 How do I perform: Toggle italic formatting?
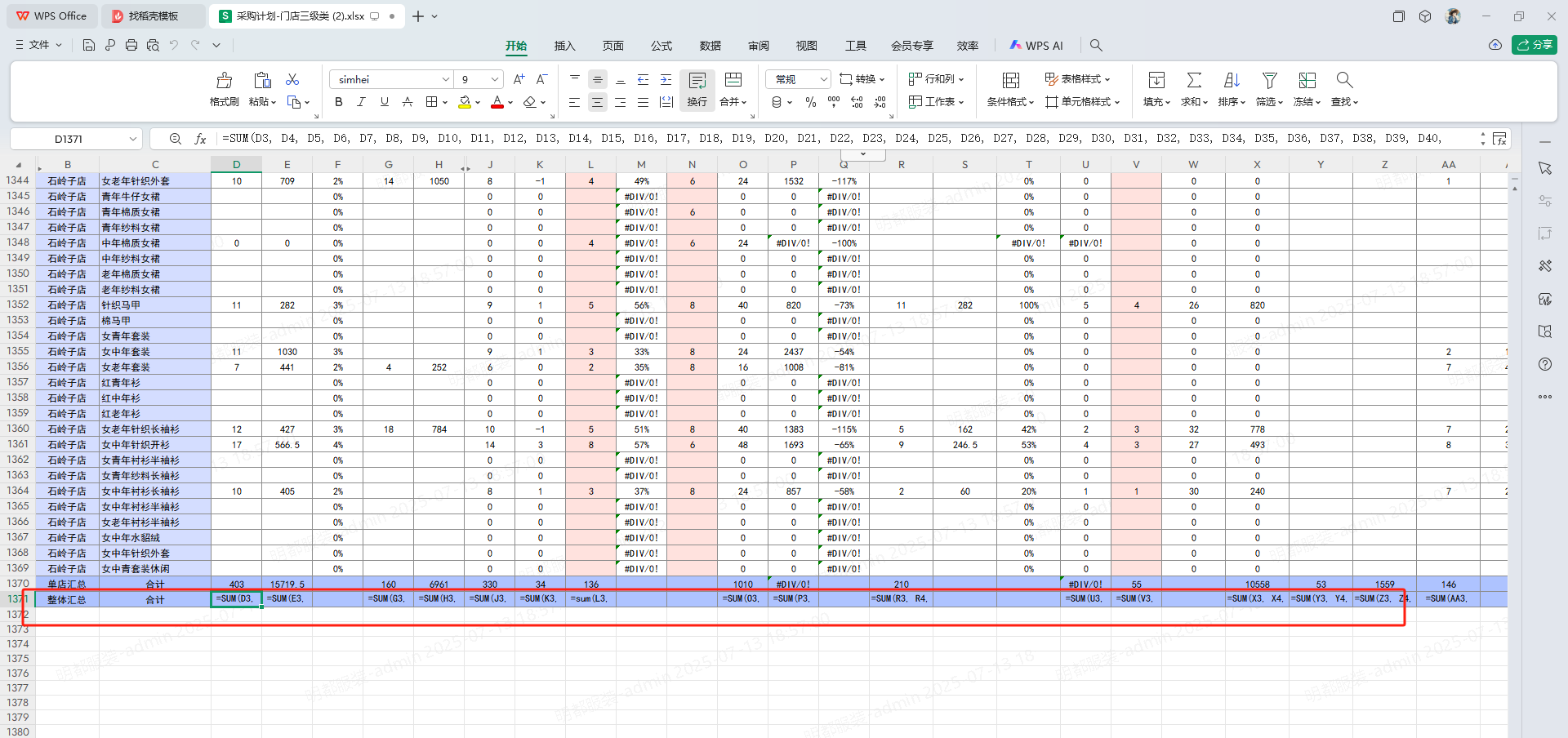coord(361,102)
